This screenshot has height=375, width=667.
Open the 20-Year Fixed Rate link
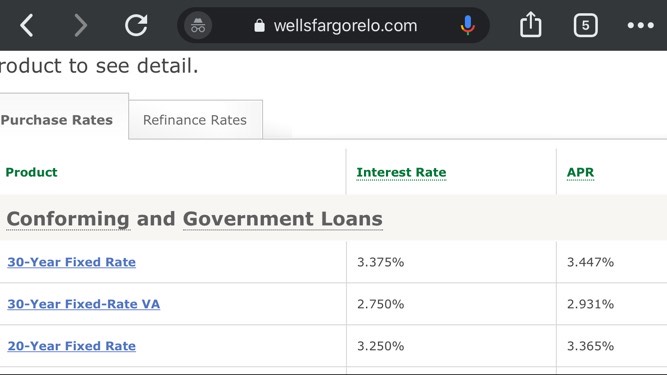71,346
